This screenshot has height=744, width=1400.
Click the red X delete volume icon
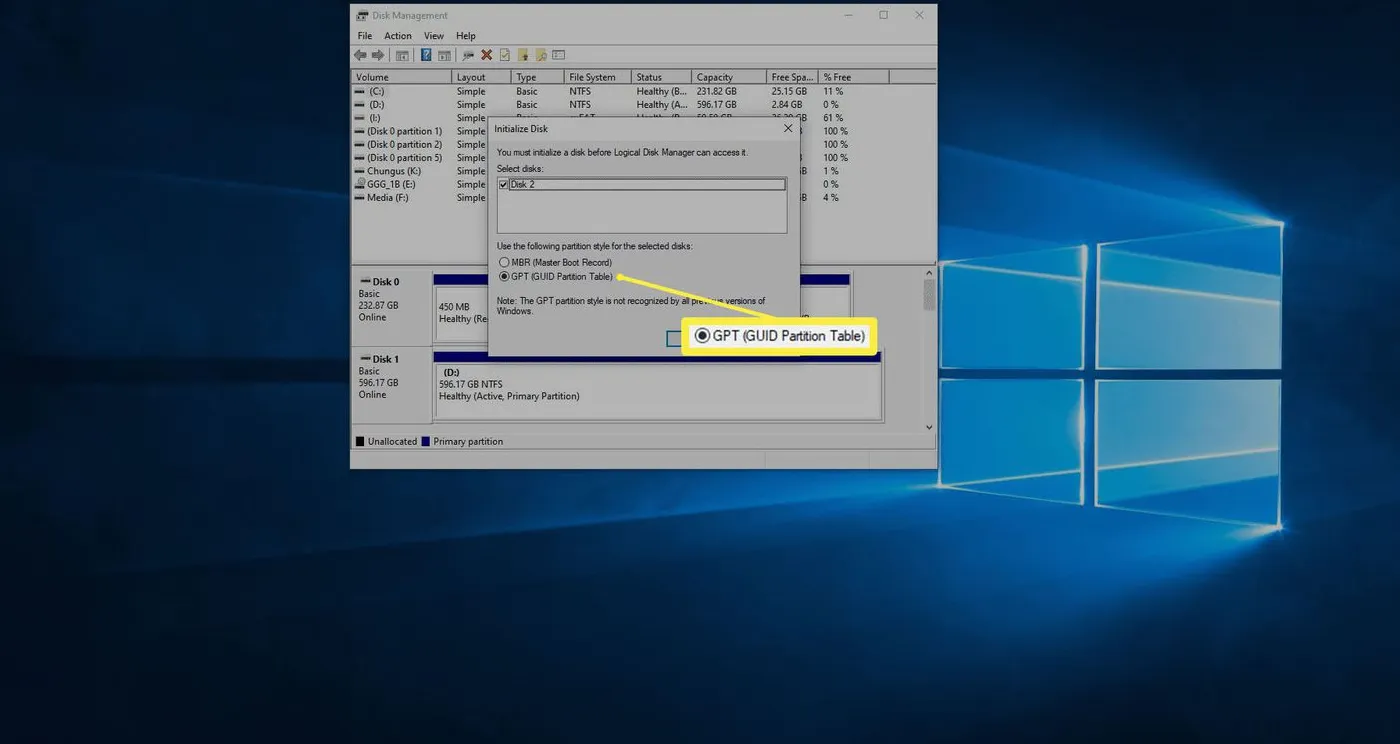tap(485, 55)
